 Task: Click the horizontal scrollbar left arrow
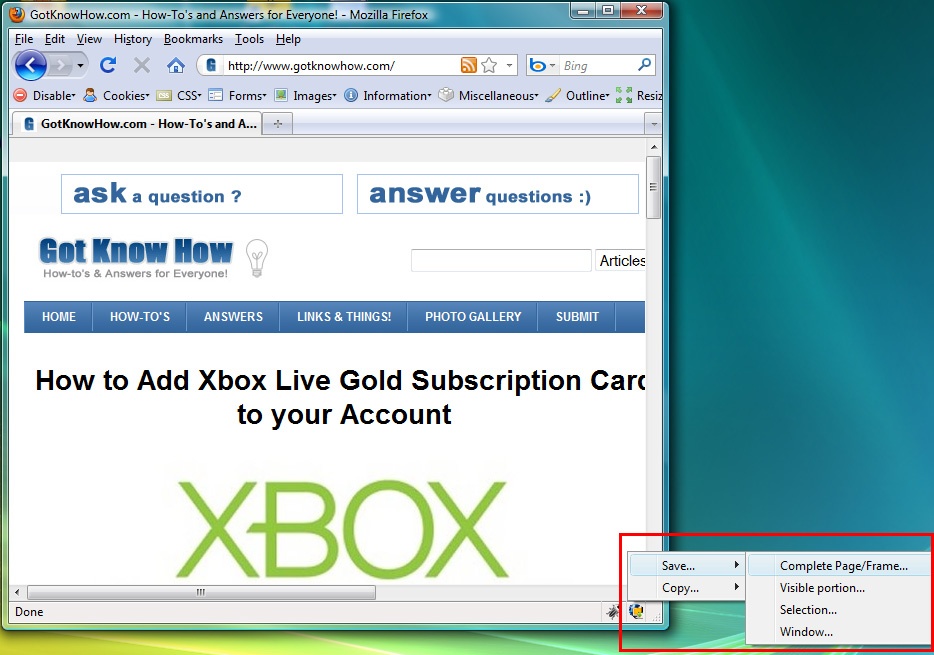click(17, 592)
